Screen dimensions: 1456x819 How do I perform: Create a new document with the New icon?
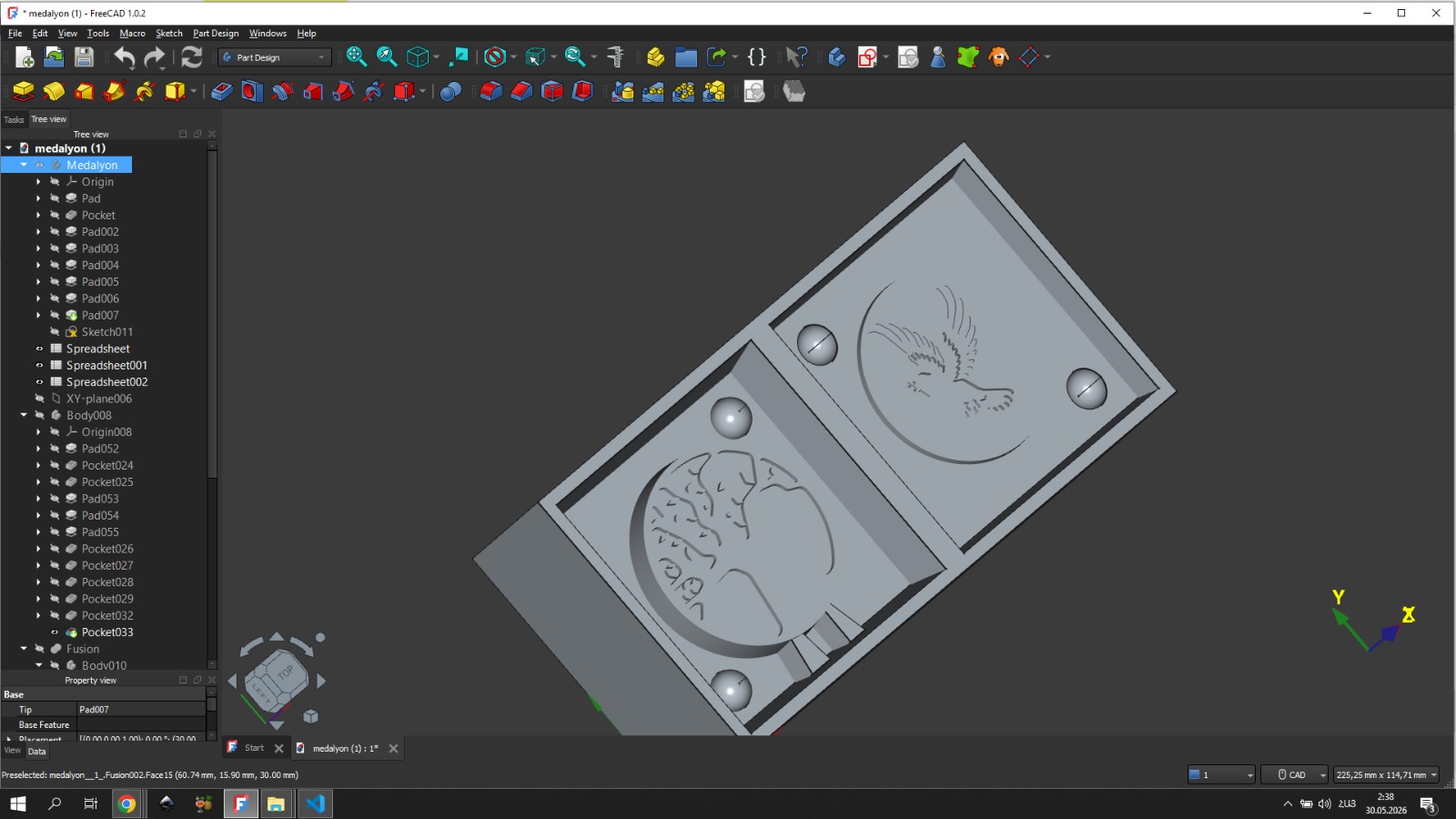[x=25, y=57]
